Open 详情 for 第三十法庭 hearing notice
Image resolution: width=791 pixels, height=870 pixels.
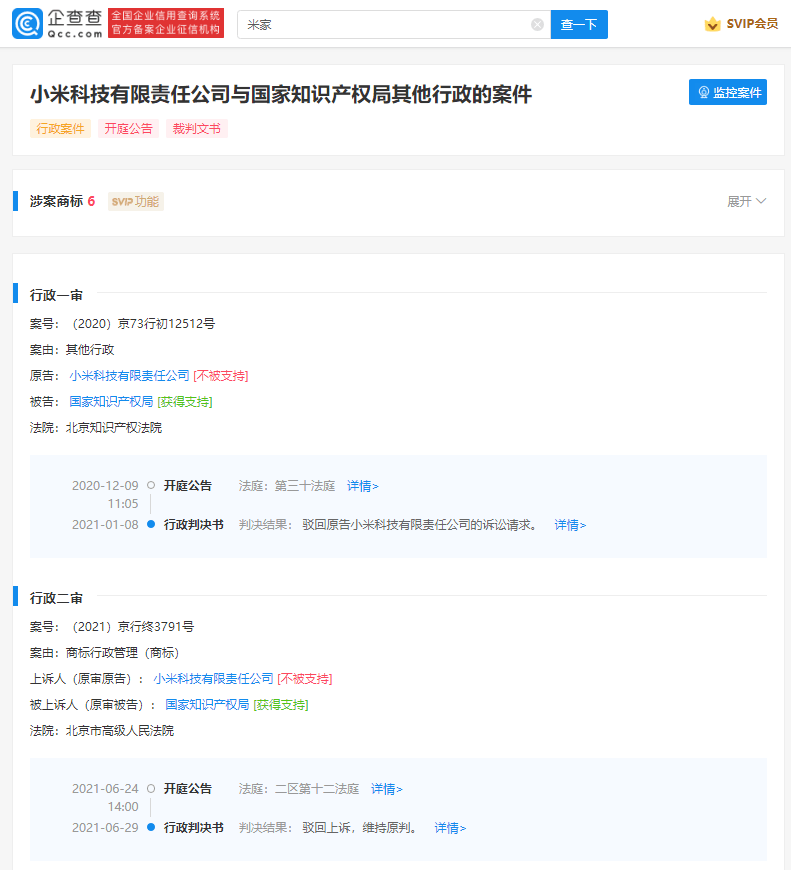363,486
